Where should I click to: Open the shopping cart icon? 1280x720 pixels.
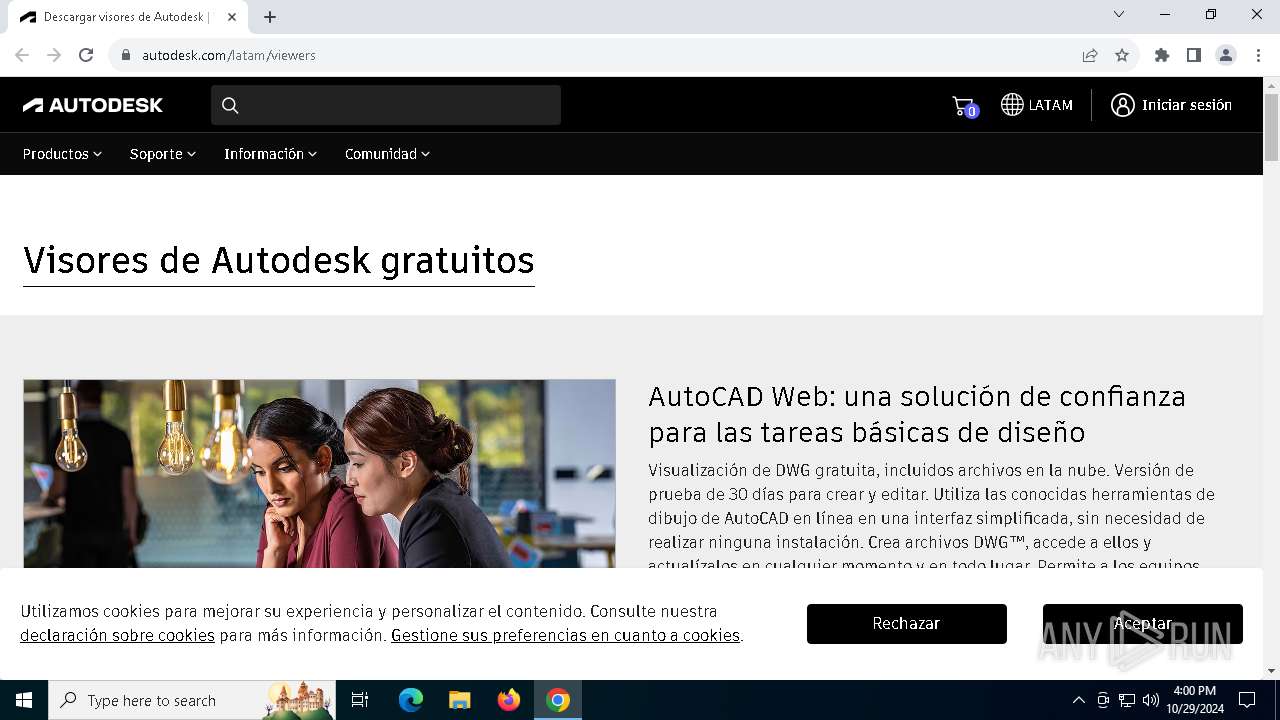click(963, 105)
